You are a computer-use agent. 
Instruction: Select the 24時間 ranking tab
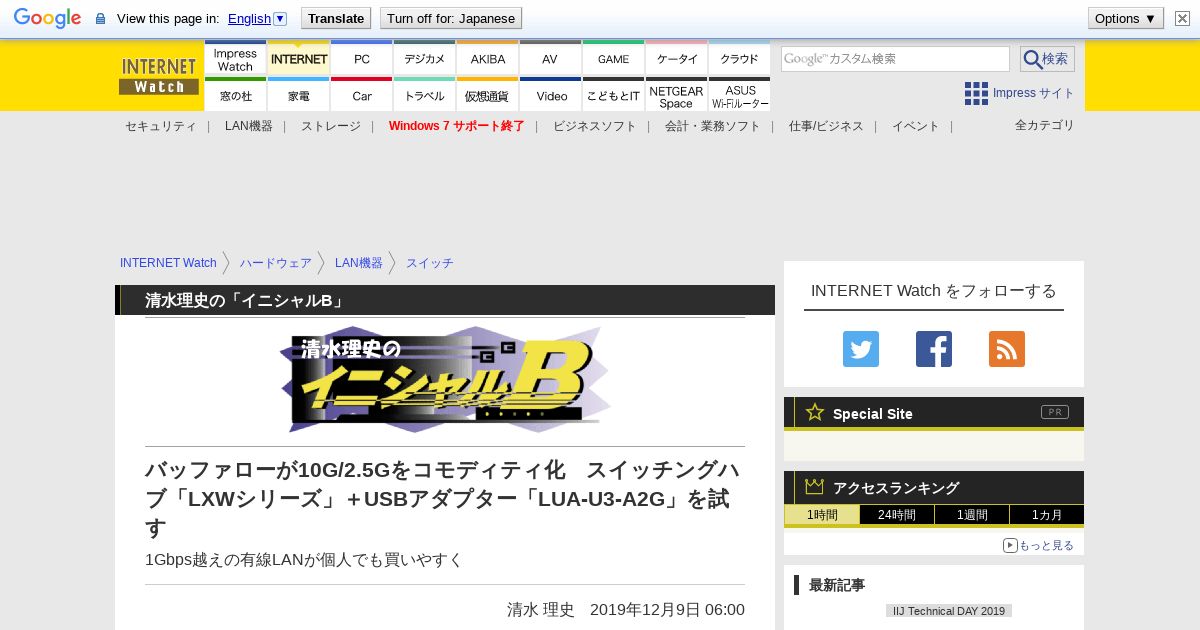coord(897,515)
